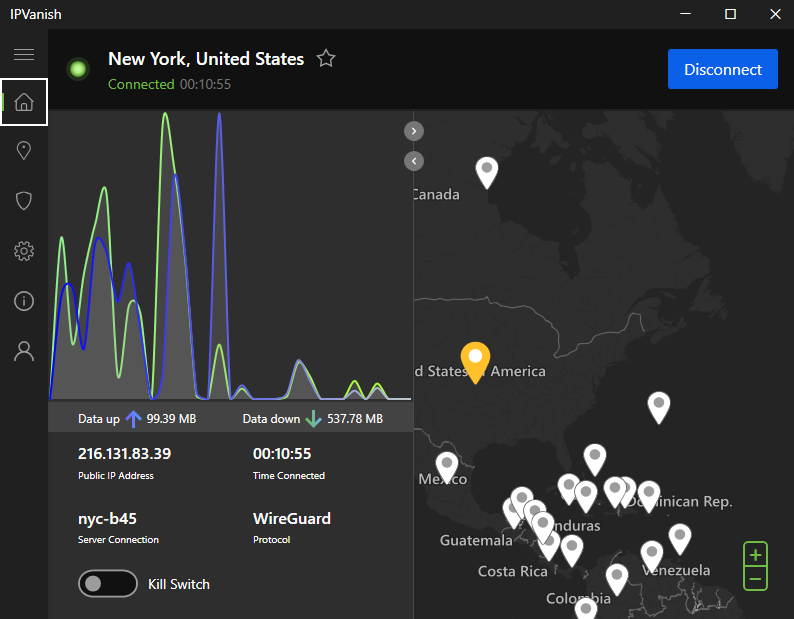Click the WireGuard protocol label
The image size is (794, 619).
(x=292, y=519)
